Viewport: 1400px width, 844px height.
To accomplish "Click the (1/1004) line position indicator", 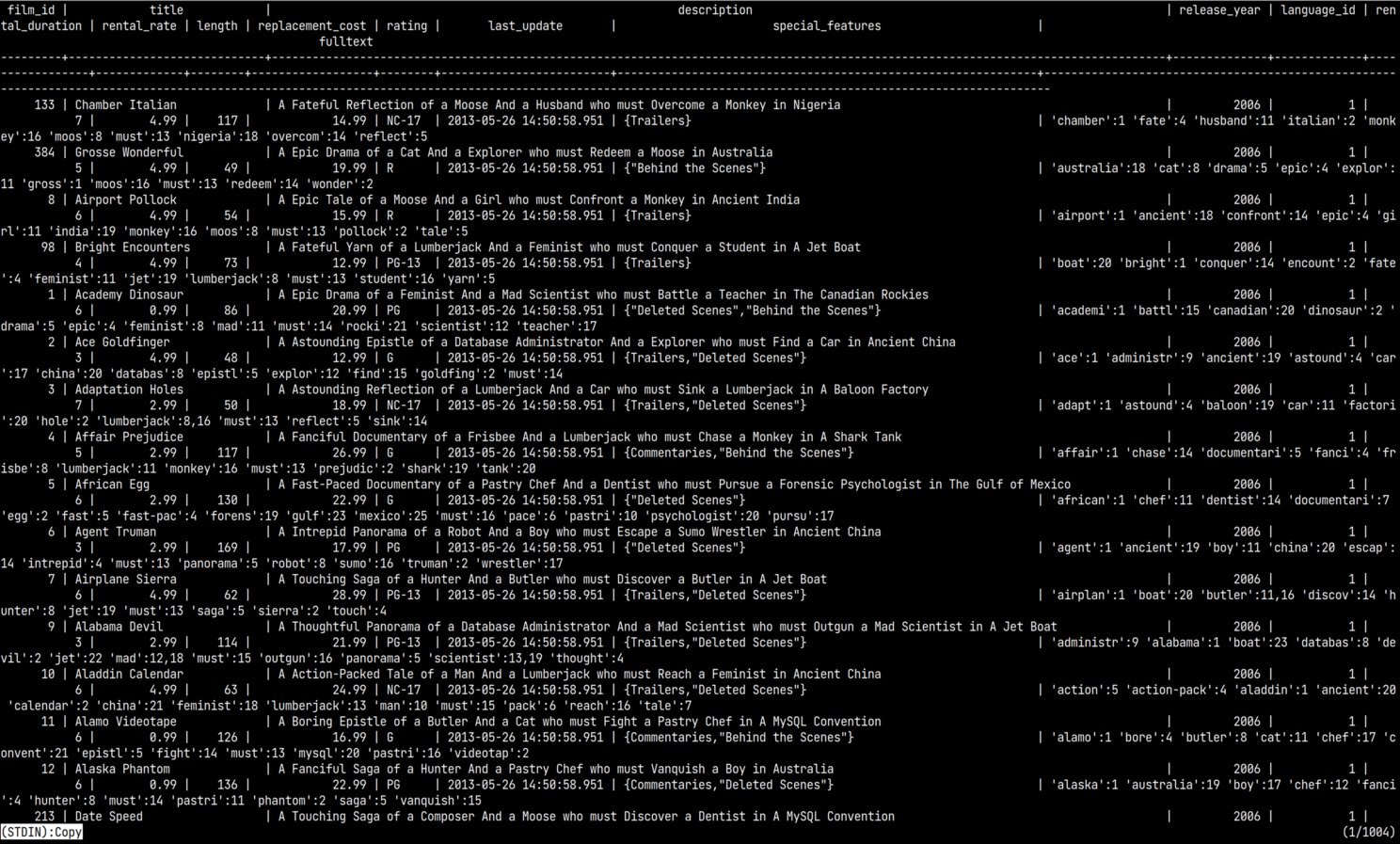I will click(x=1368, y=833).
